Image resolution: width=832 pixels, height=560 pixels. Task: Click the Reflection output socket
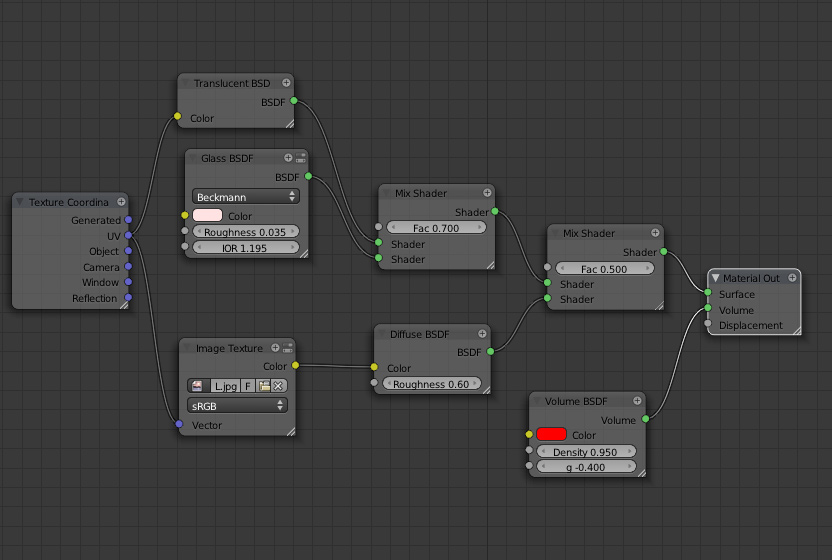(x=128, y=297)
